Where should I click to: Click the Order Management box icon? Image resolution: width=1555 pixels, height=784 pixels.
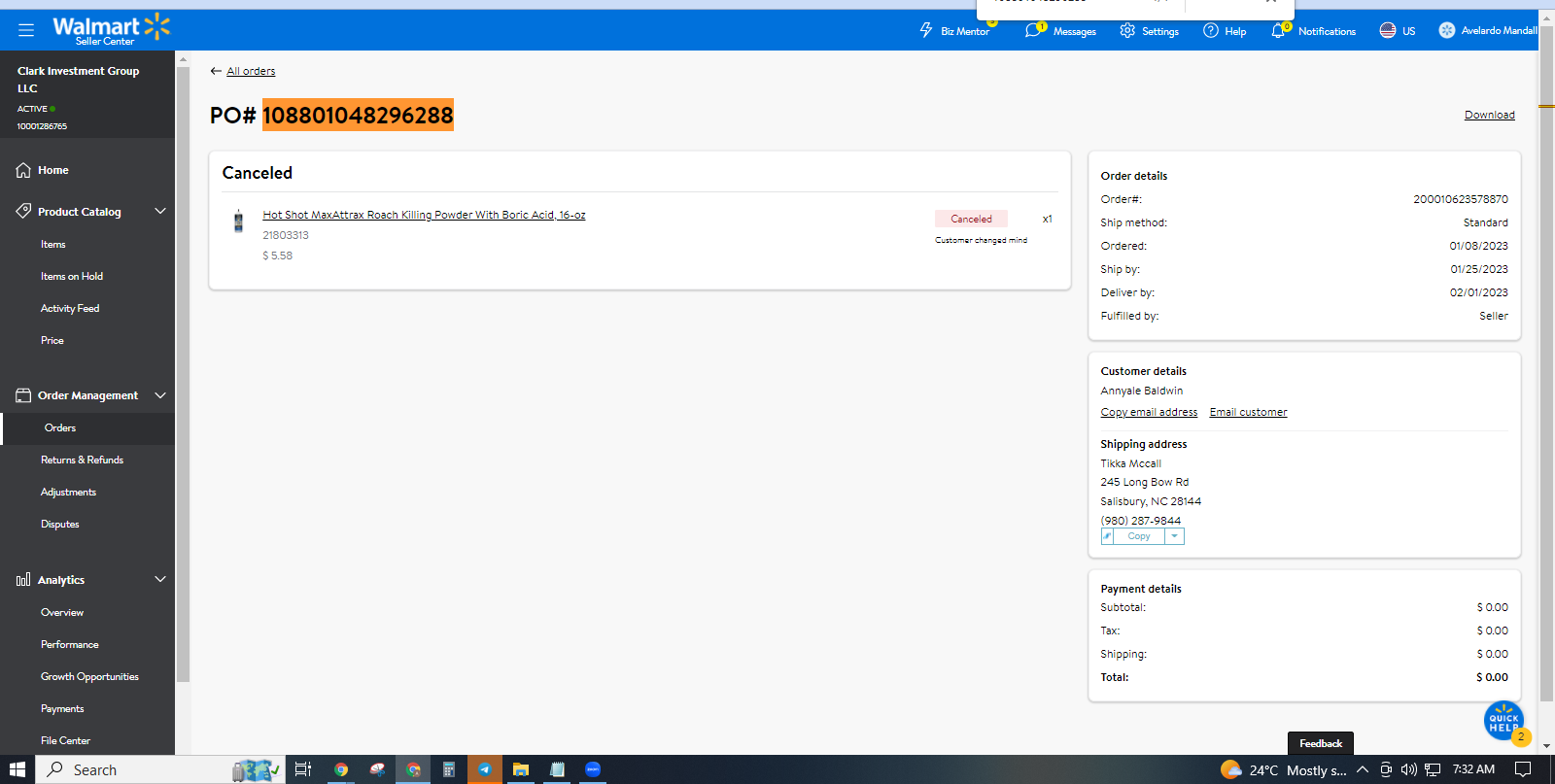(x=23, y=395)
